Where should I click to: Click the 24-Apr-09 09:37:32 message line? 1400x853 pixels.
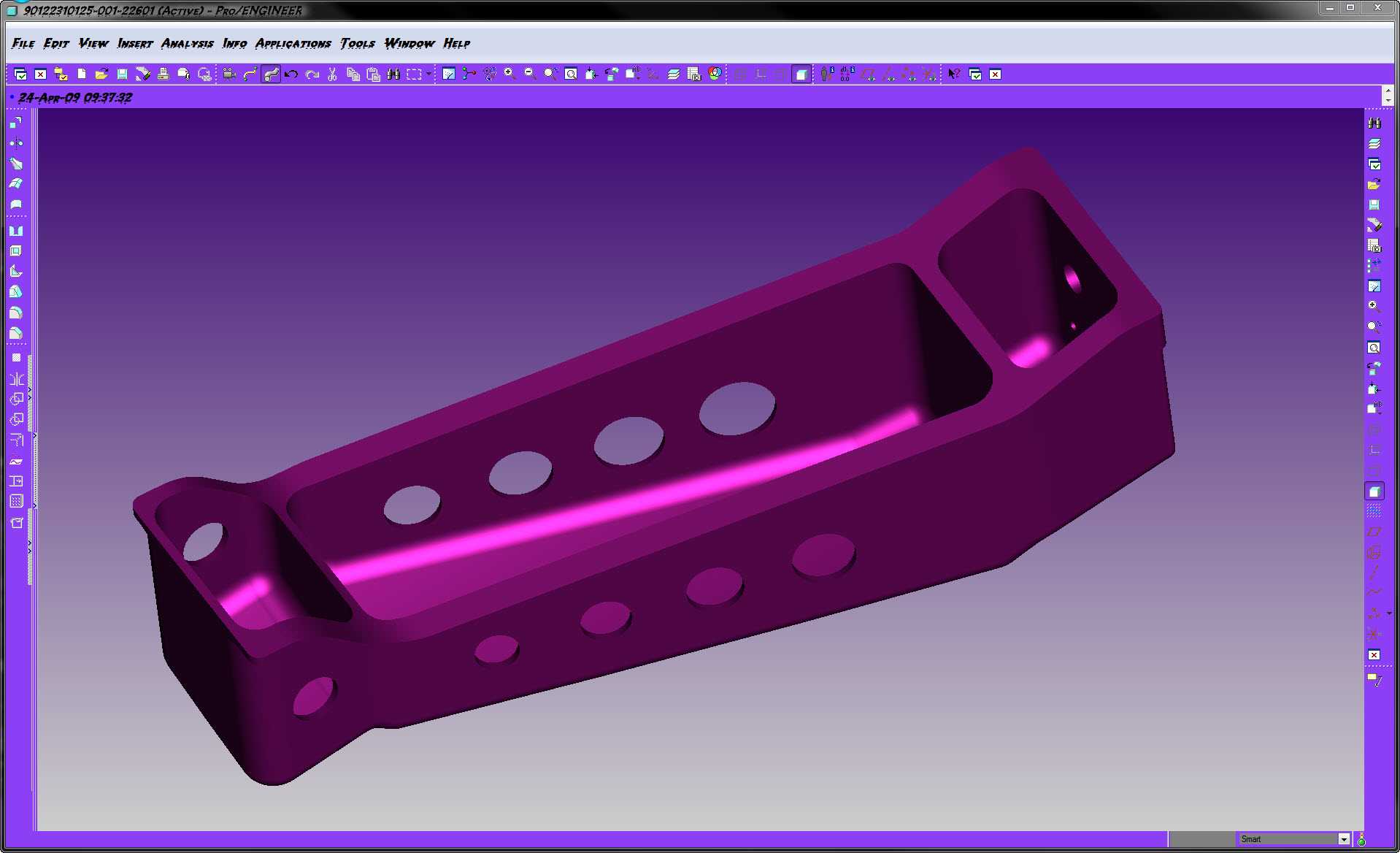pyautogui.click(x=75, y=98)
